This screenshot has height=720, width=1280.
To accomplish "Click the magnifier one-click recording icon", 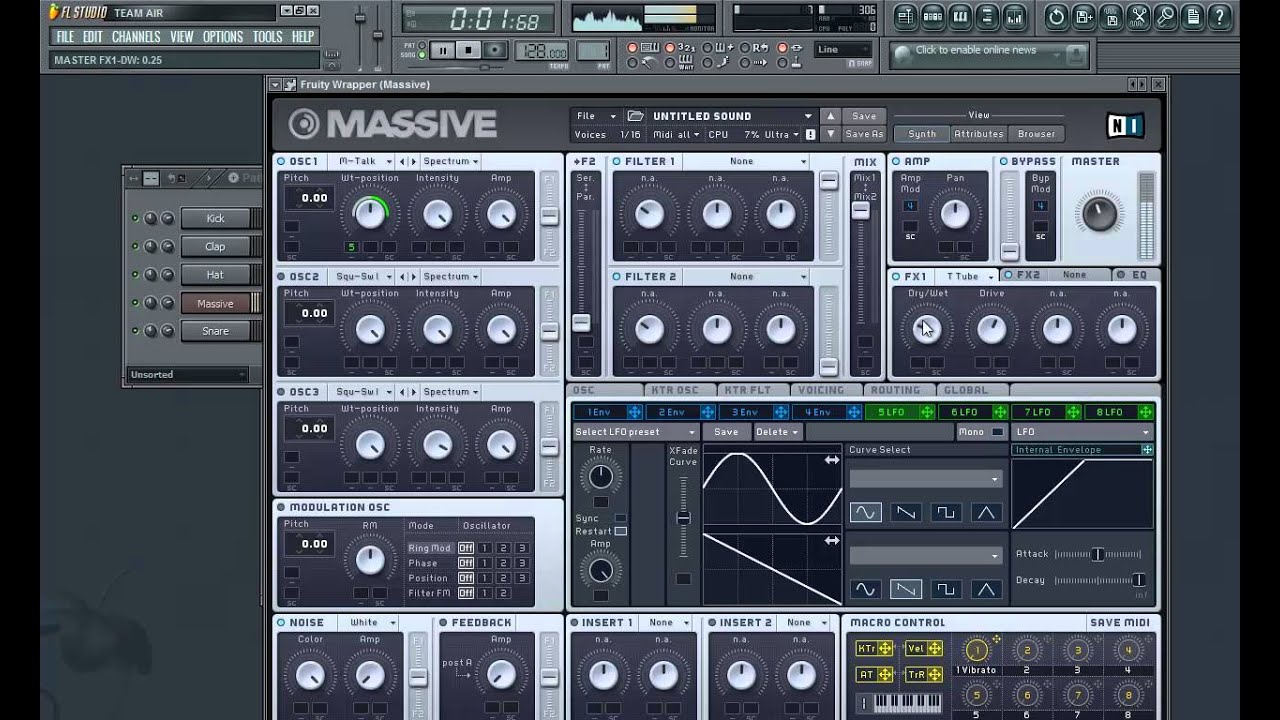I will coord(1166,16).
